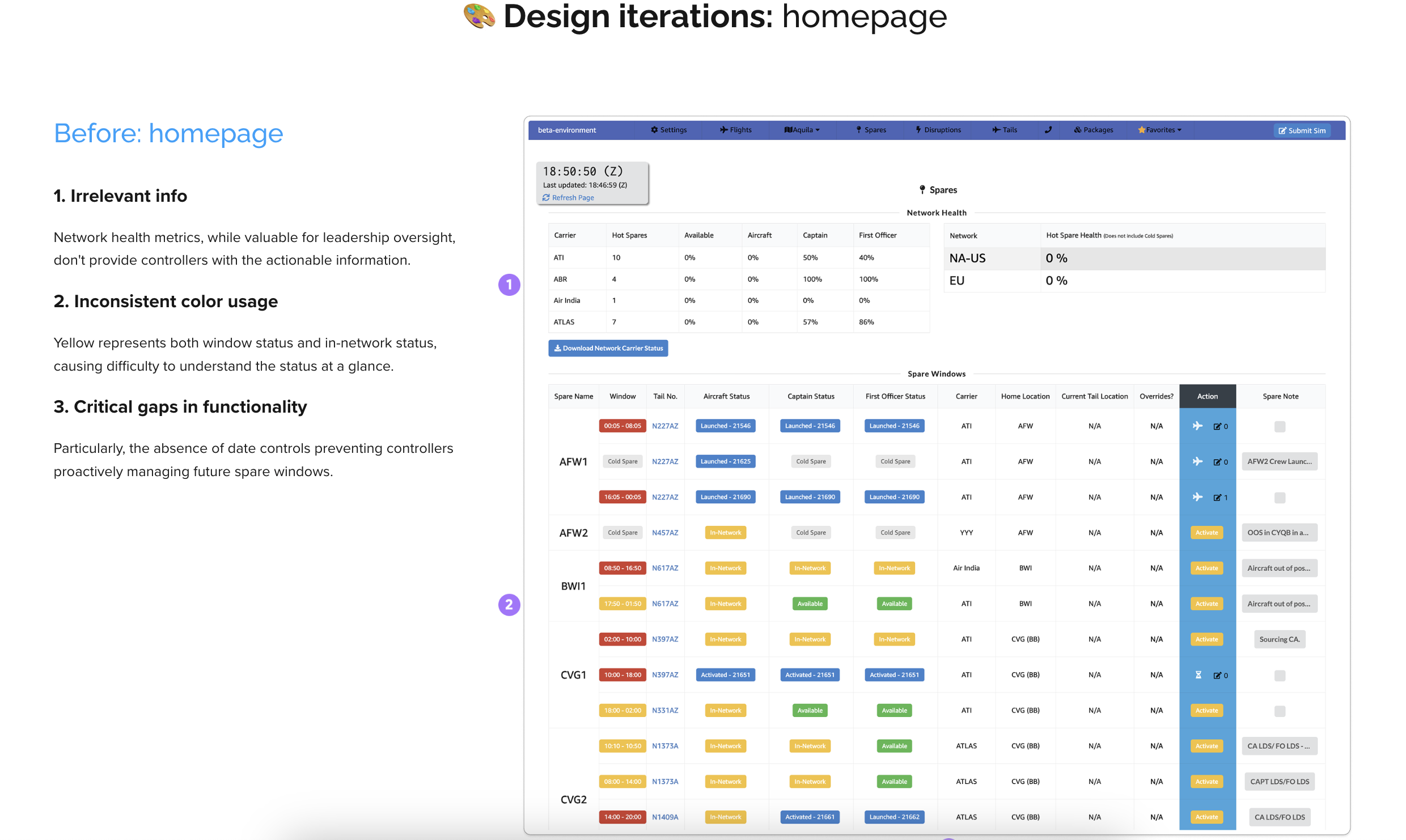Viewport: 1406px width, 840px height.
Task: Click edit icon in 16:05 - 00:05 row
Action: (1217, 497)
